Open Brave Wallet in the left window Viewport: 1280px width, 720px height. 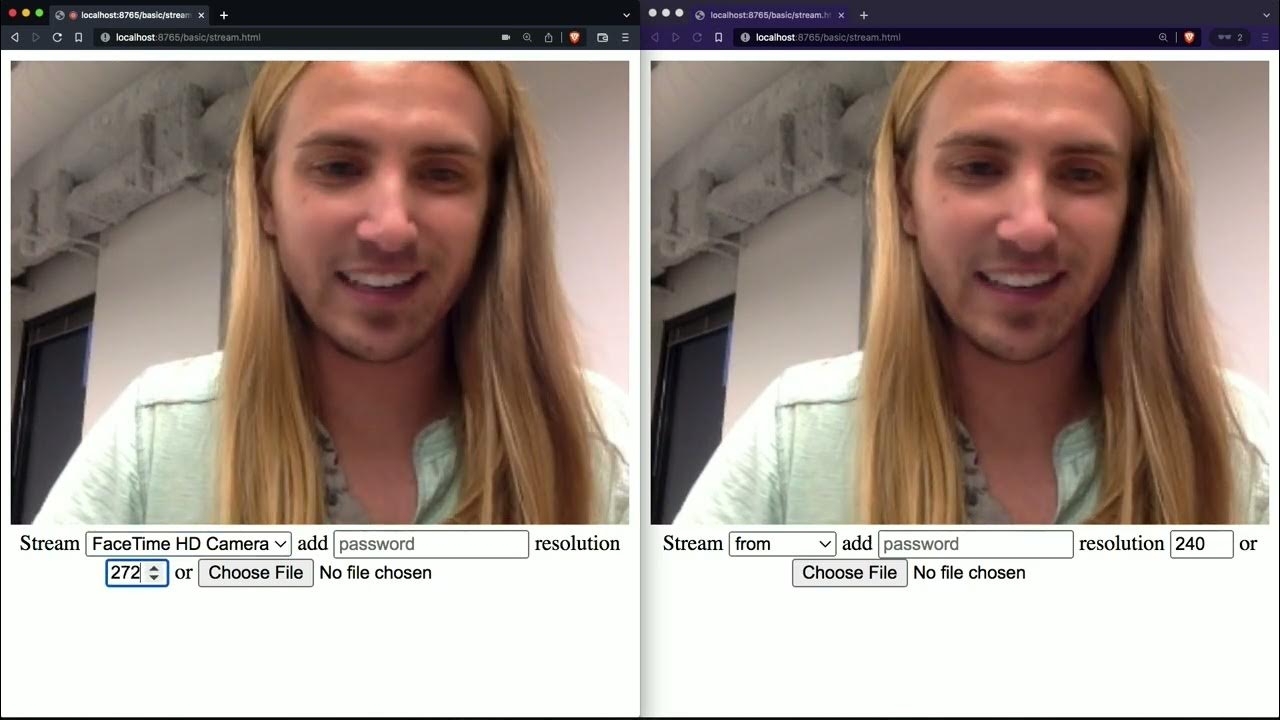click(602, 37)
